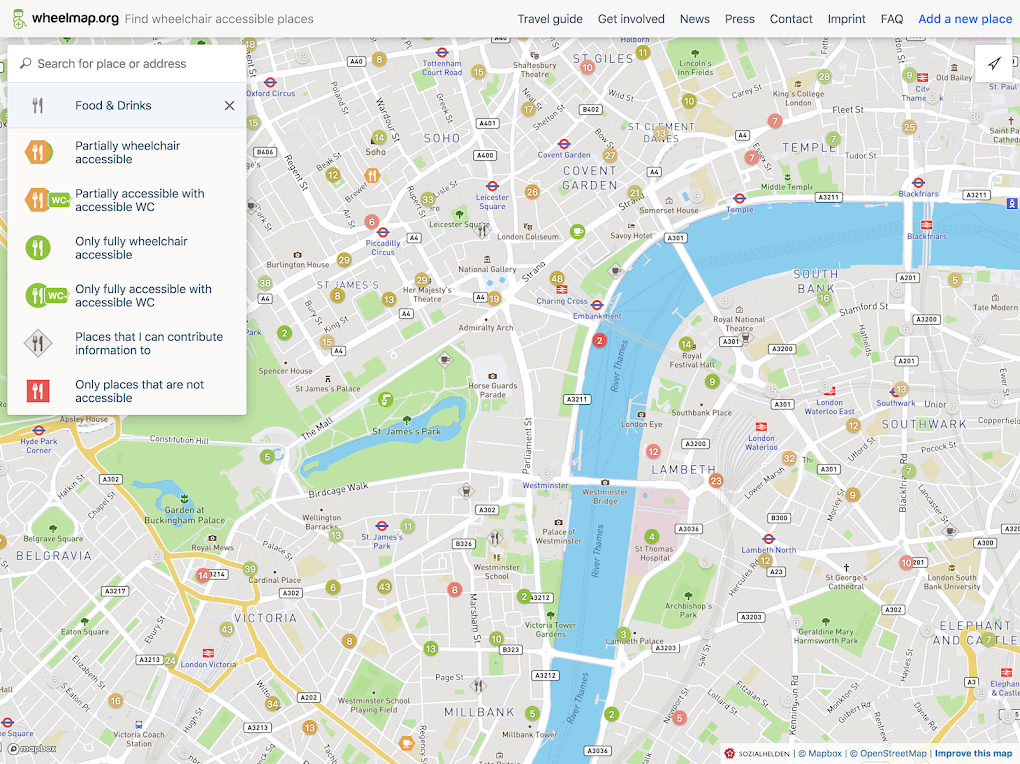Select Partially wheelchair accessible filter

[x=127, y=152]
